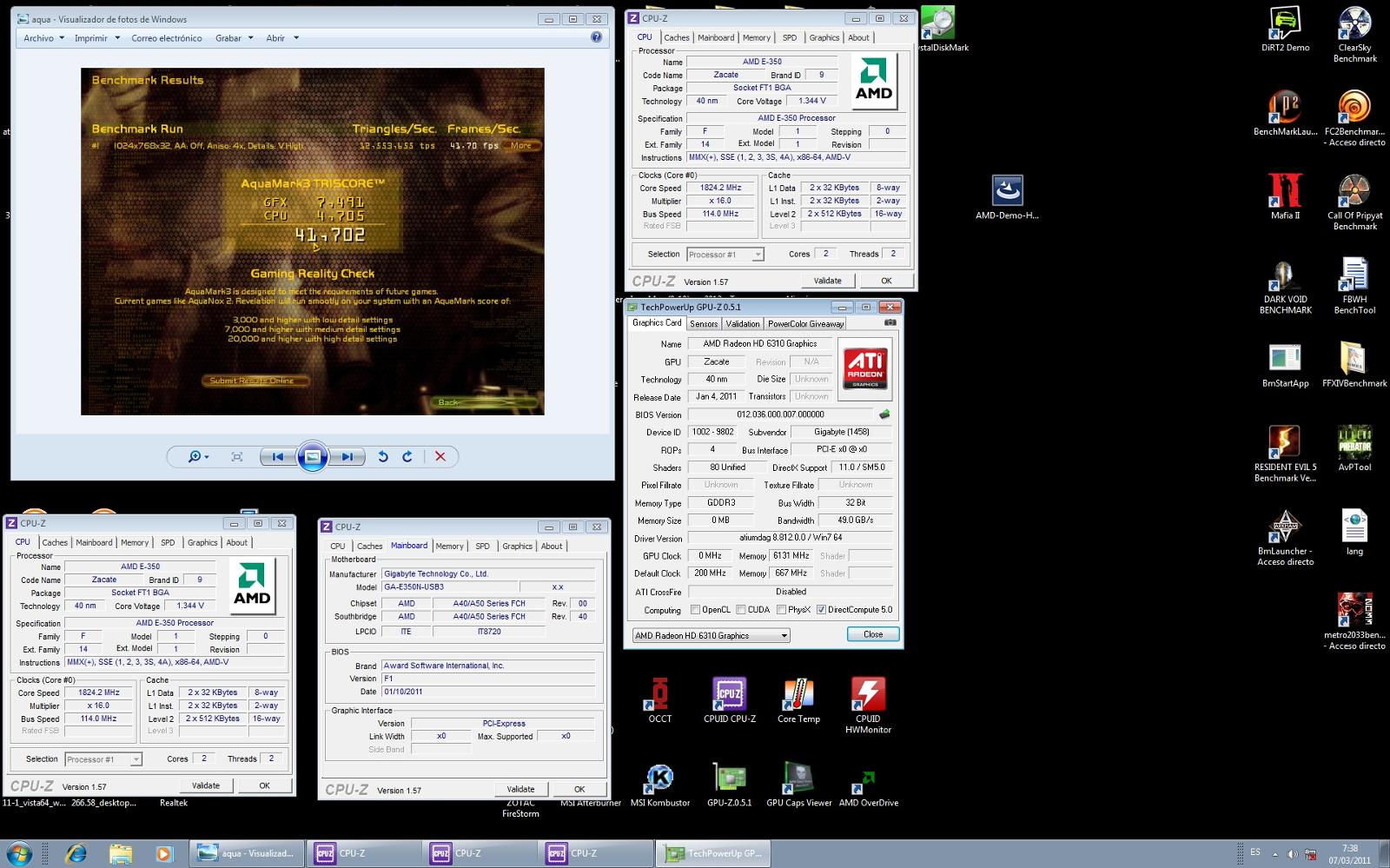This screenshot has height=868, width=1390.
Task: Click Correo electrónico in photo viewer toolbar
Action: click(x=167, y=38)
